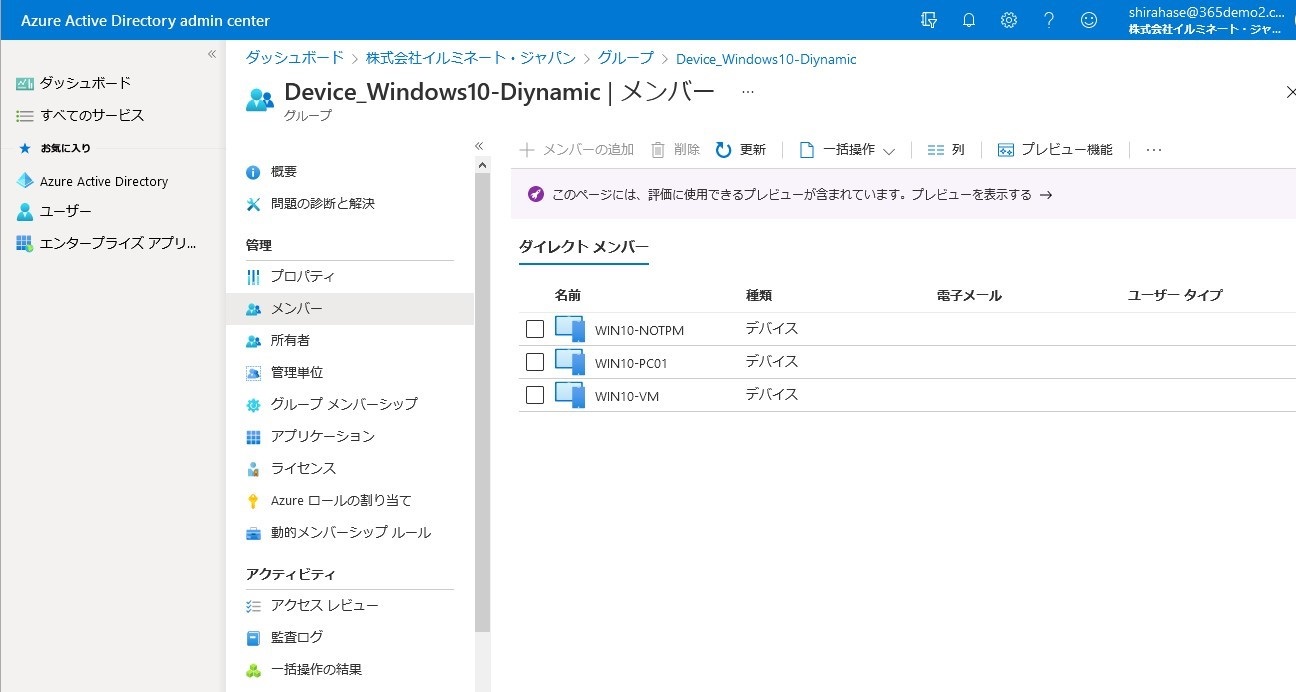The width and height of the screenshot is (1296, 692).
Task: Close the group blade
Action: pyautogui.click(x=1289, y=92)
